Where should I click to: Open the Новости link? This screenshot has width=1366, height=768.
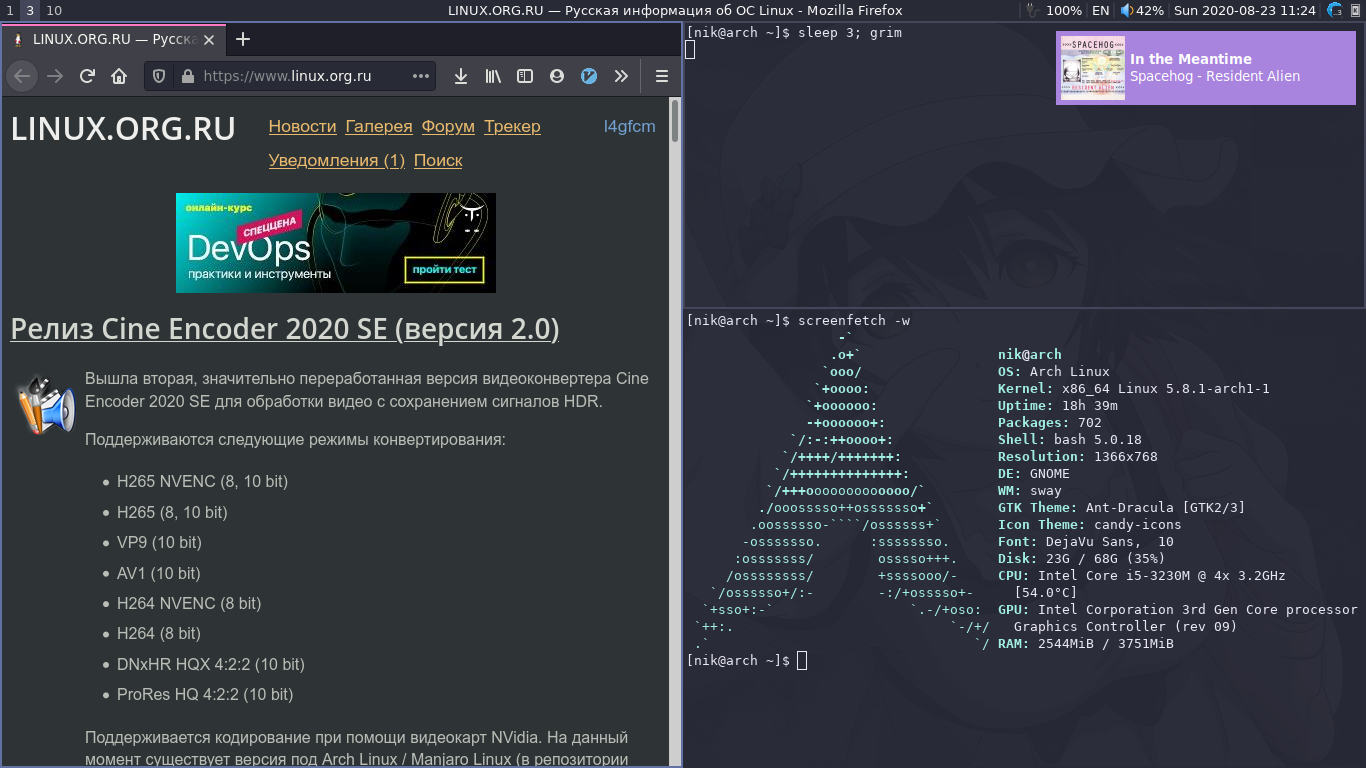click(x=302, y=126)
